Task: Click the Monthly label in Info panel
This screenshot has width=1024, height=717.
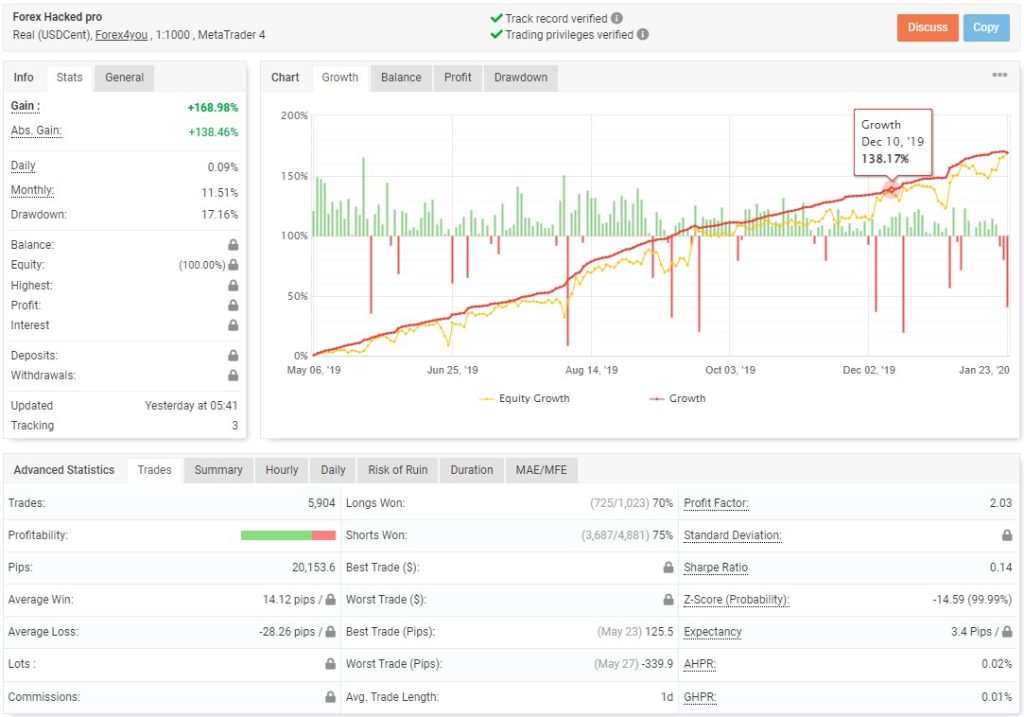Action: click(x=32, y=190)
